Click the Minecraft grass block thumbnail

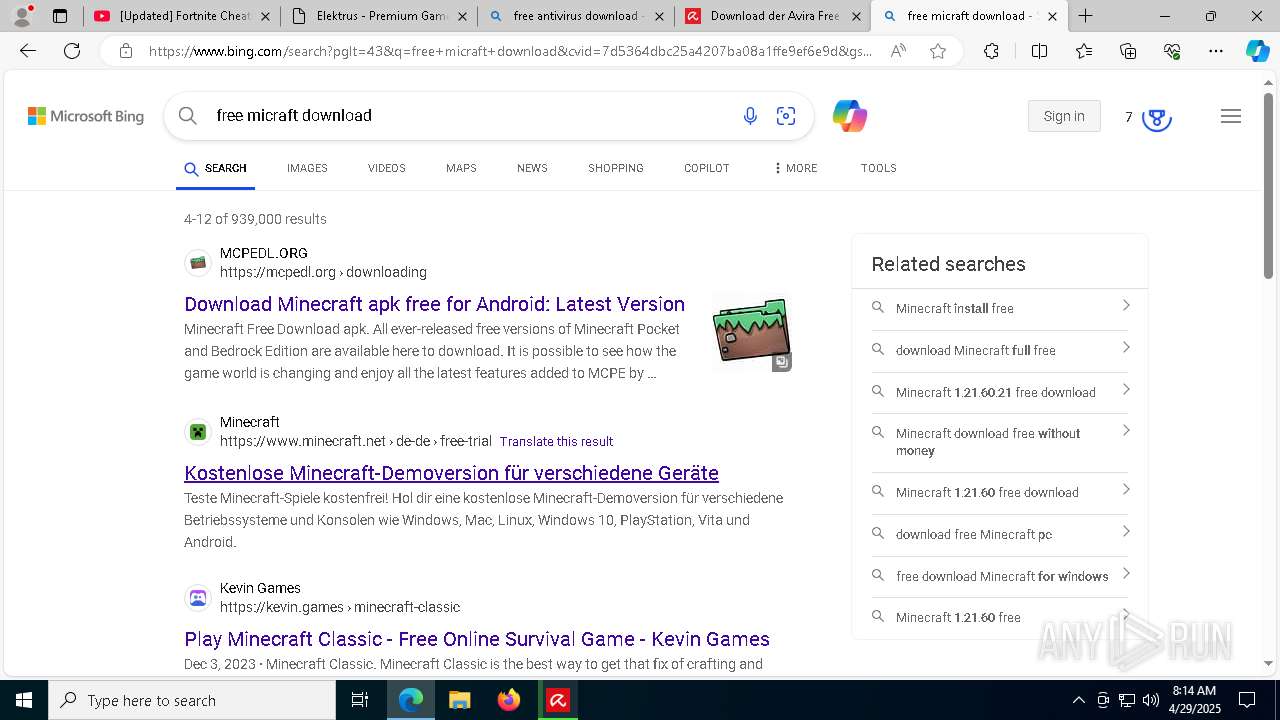(x=752, y=333)
